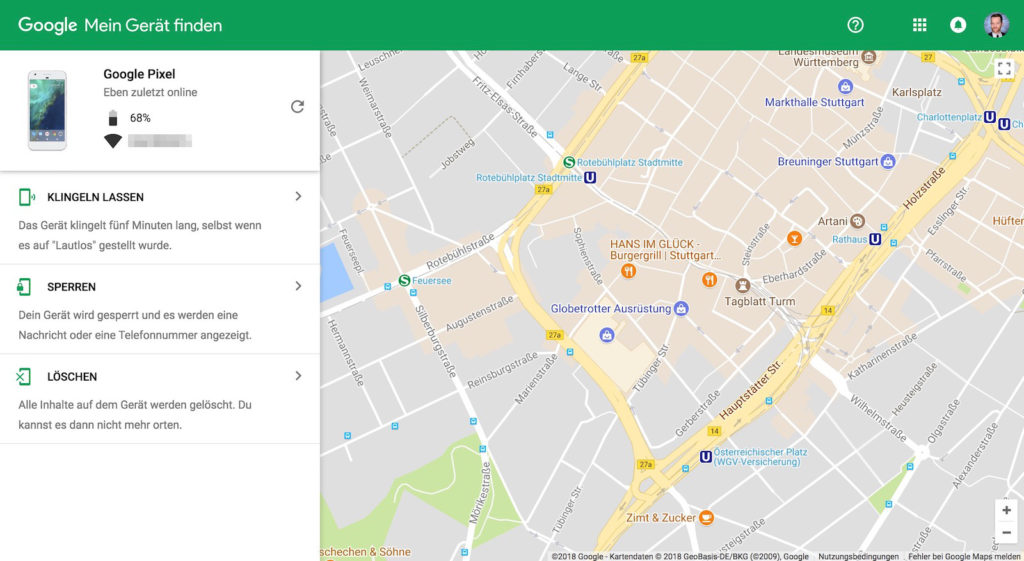The image size is (1024, 561).
Task: Click the Hauptstätter Str. road label
Action: pos(750,390)
